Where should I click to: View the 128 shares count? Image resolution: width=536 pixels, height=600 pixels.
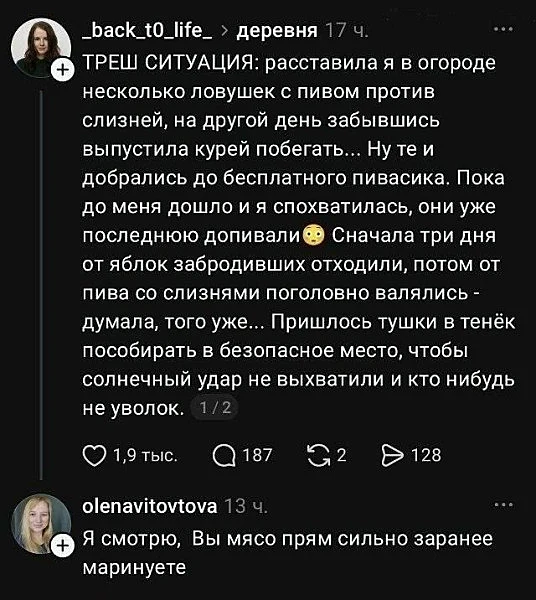[x=426, y=455]
